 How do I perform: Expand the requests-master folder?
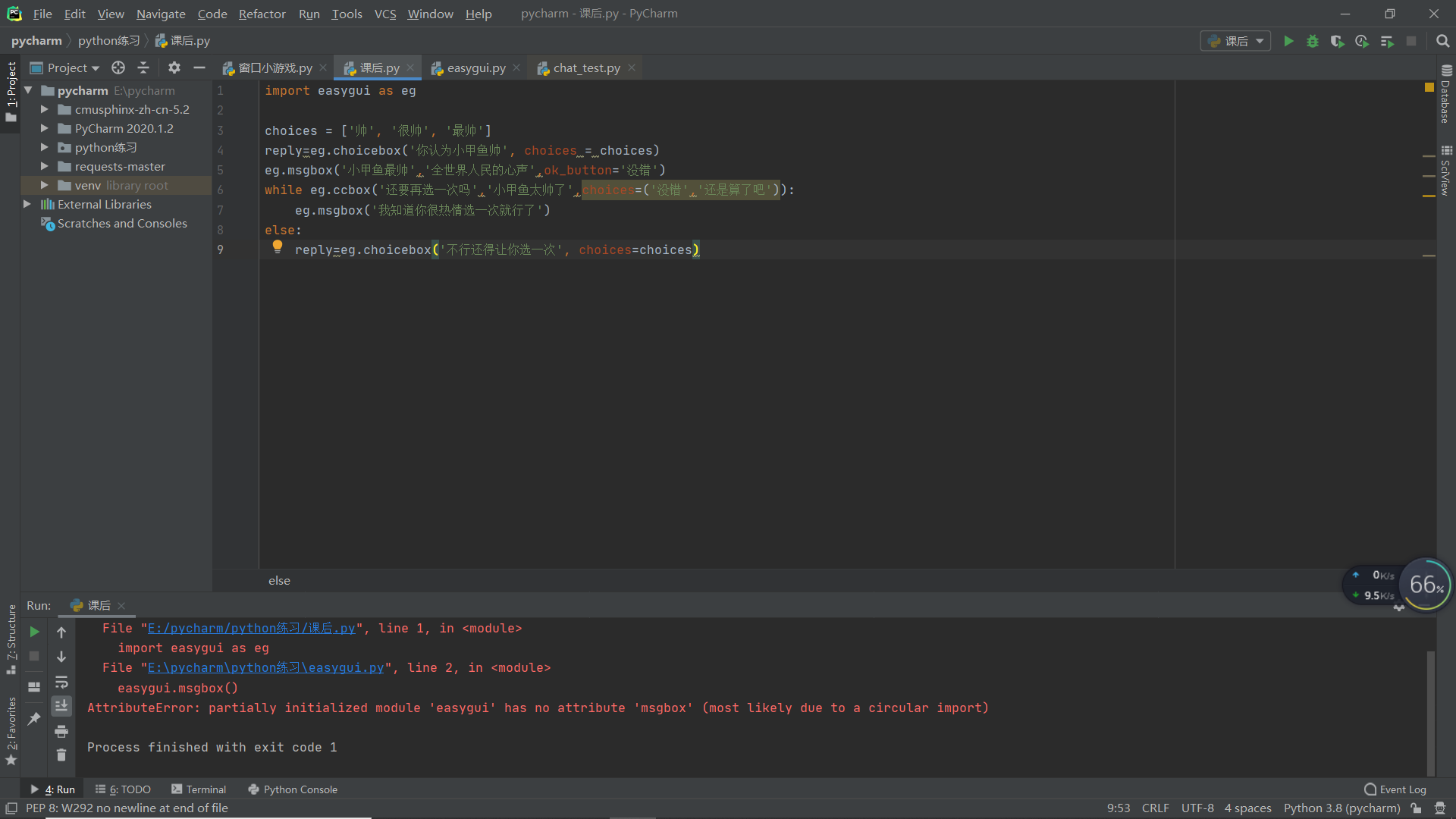click(x=44, y=166)
